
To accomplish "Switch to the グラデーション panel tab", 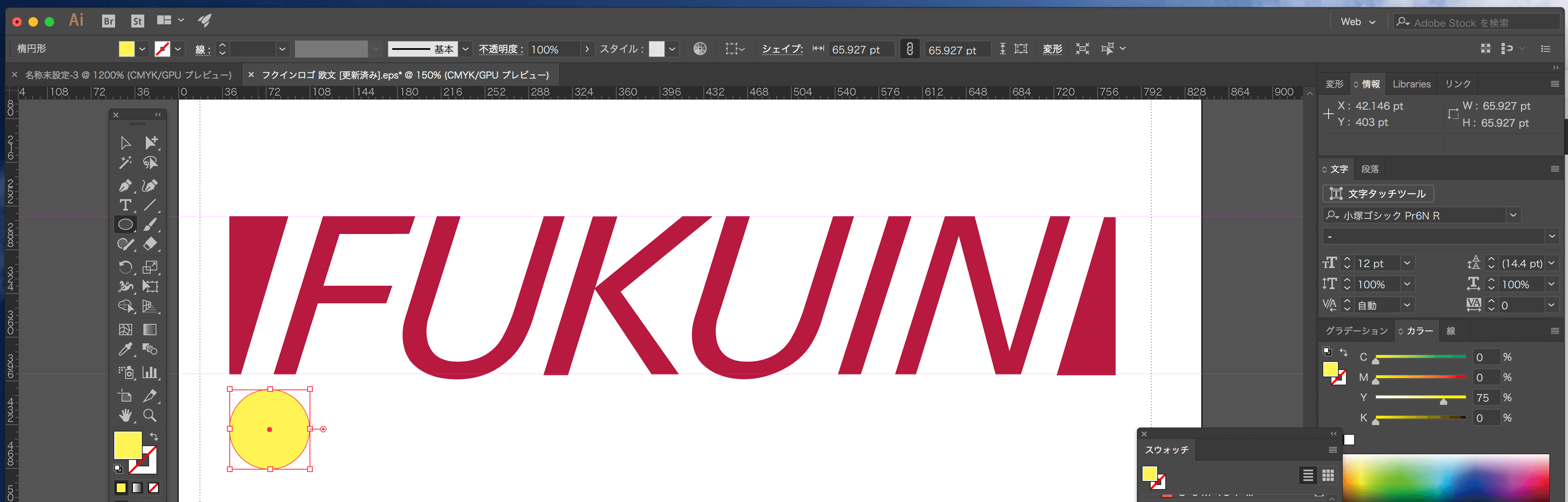I will pyautogui.click(x=1357, y=330).
